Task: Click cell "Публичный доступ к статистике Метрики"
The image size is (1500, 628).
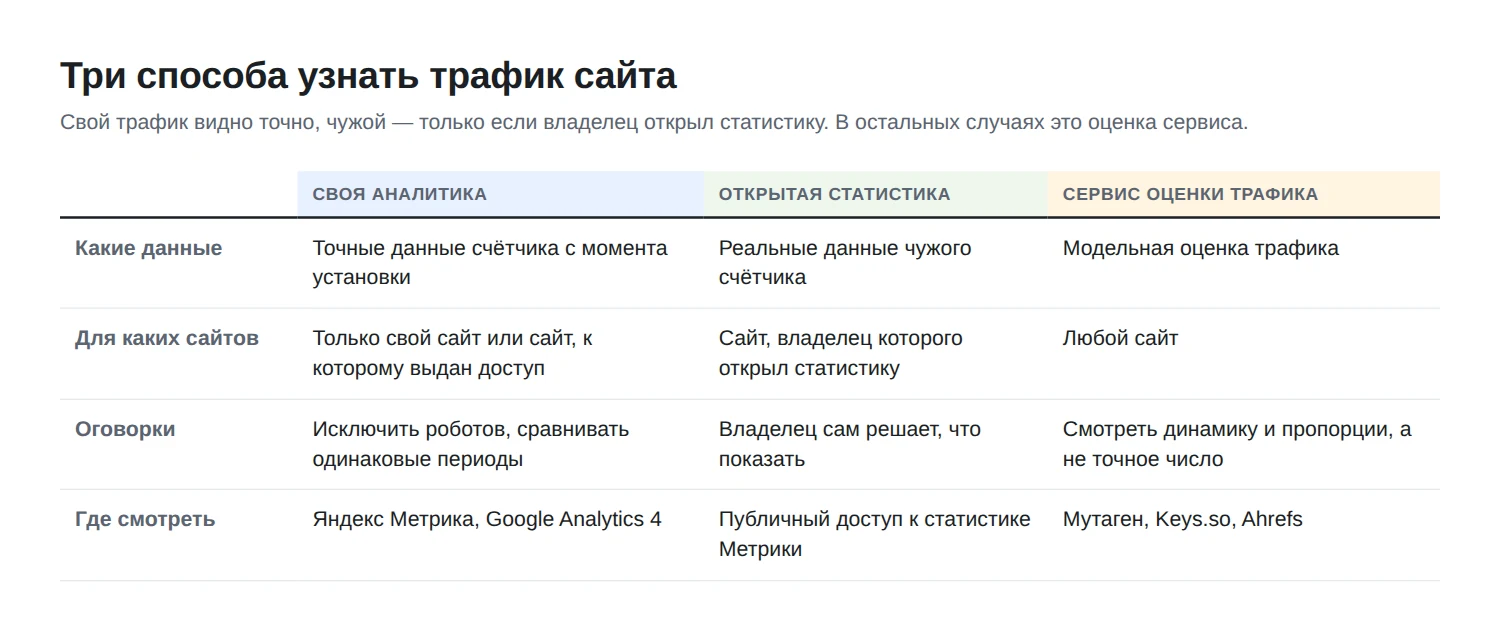Action: [x=875, y=535]
